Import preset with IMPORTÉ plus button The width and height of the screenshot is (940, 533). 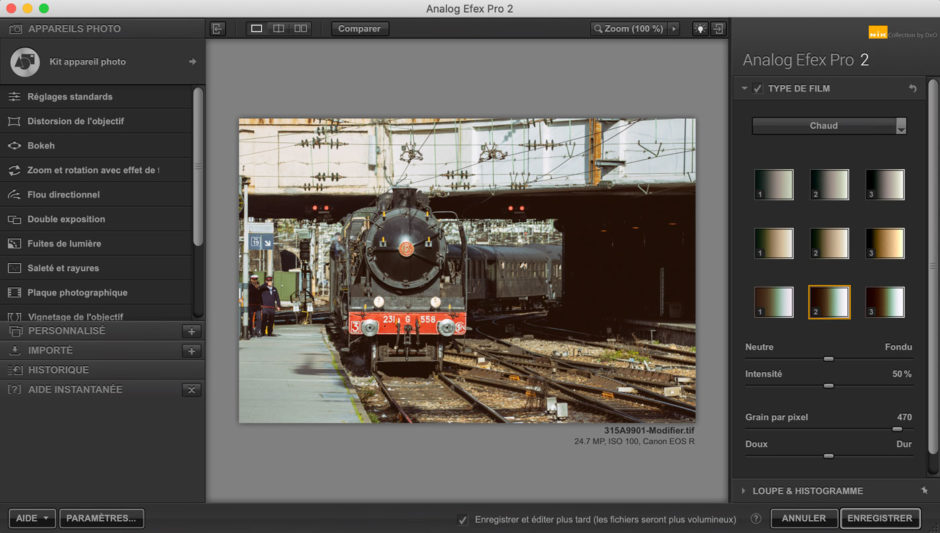[191, 351]
